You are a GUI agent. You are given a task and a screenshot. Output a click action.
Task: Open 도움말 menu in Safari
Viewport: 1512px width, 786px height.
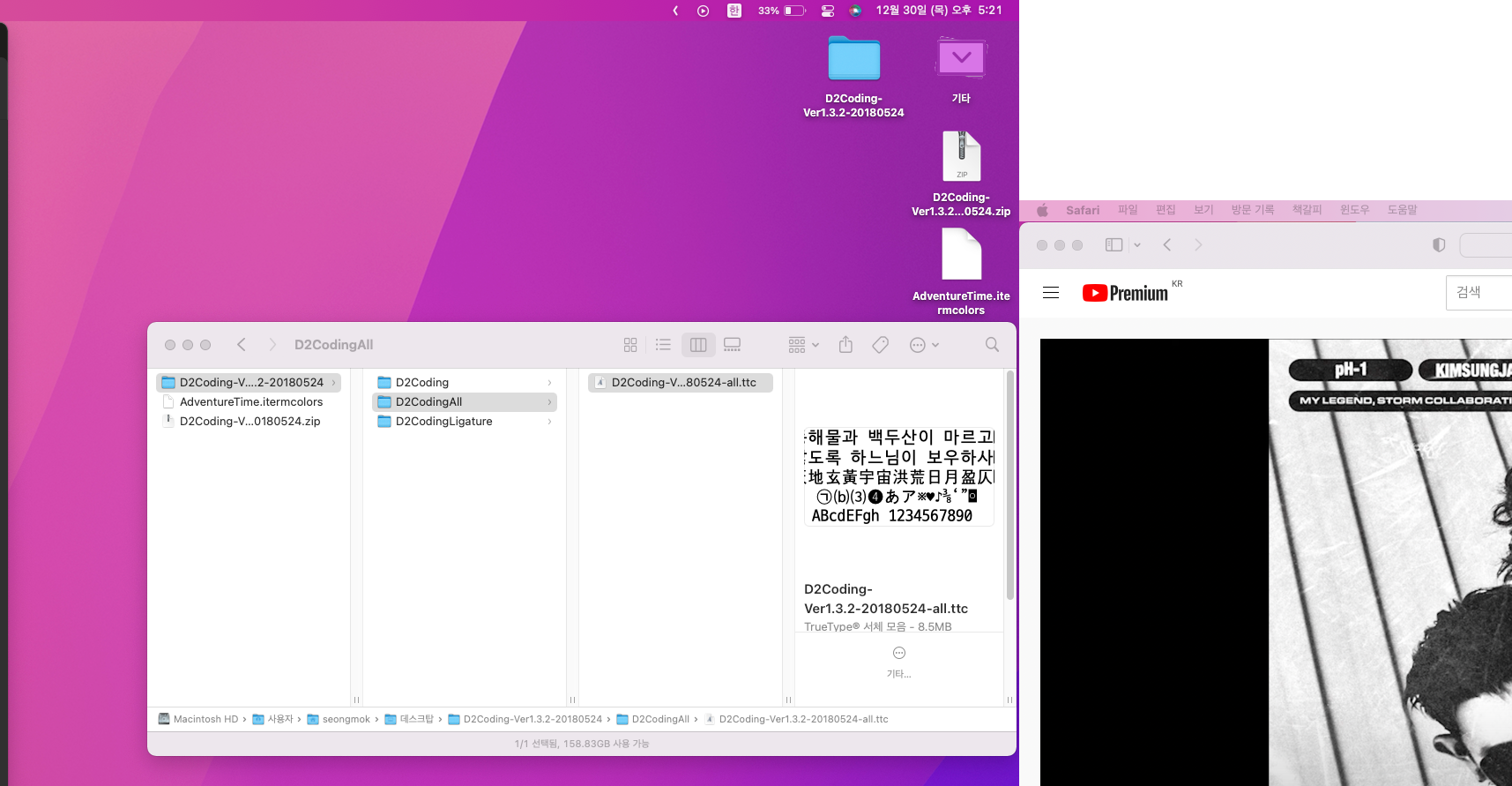[1402, 210]
